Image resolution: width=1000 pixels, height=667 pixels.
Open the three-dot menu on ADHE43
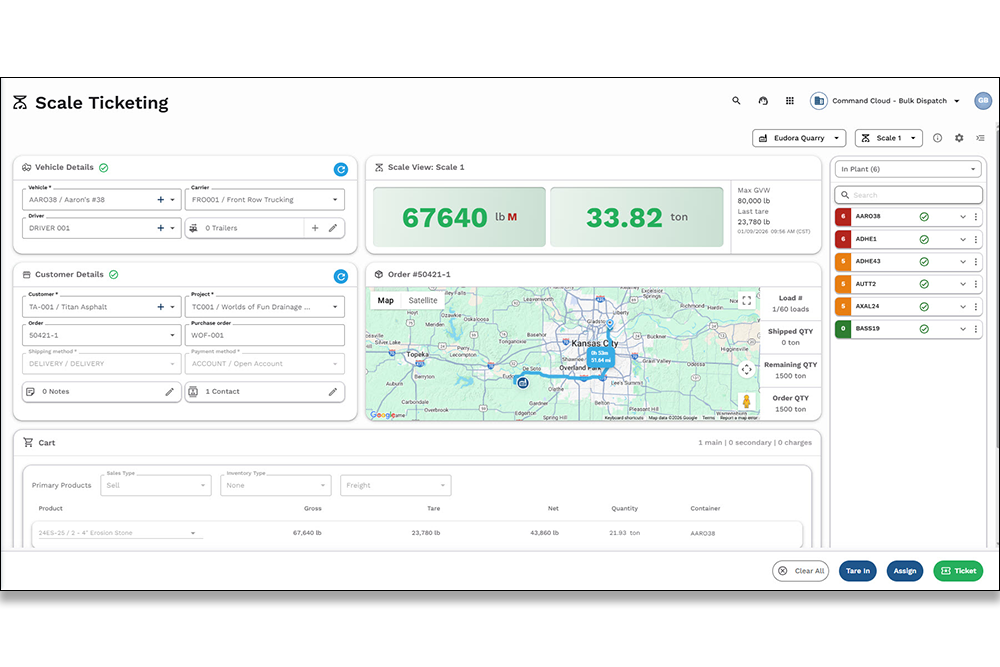977,261
